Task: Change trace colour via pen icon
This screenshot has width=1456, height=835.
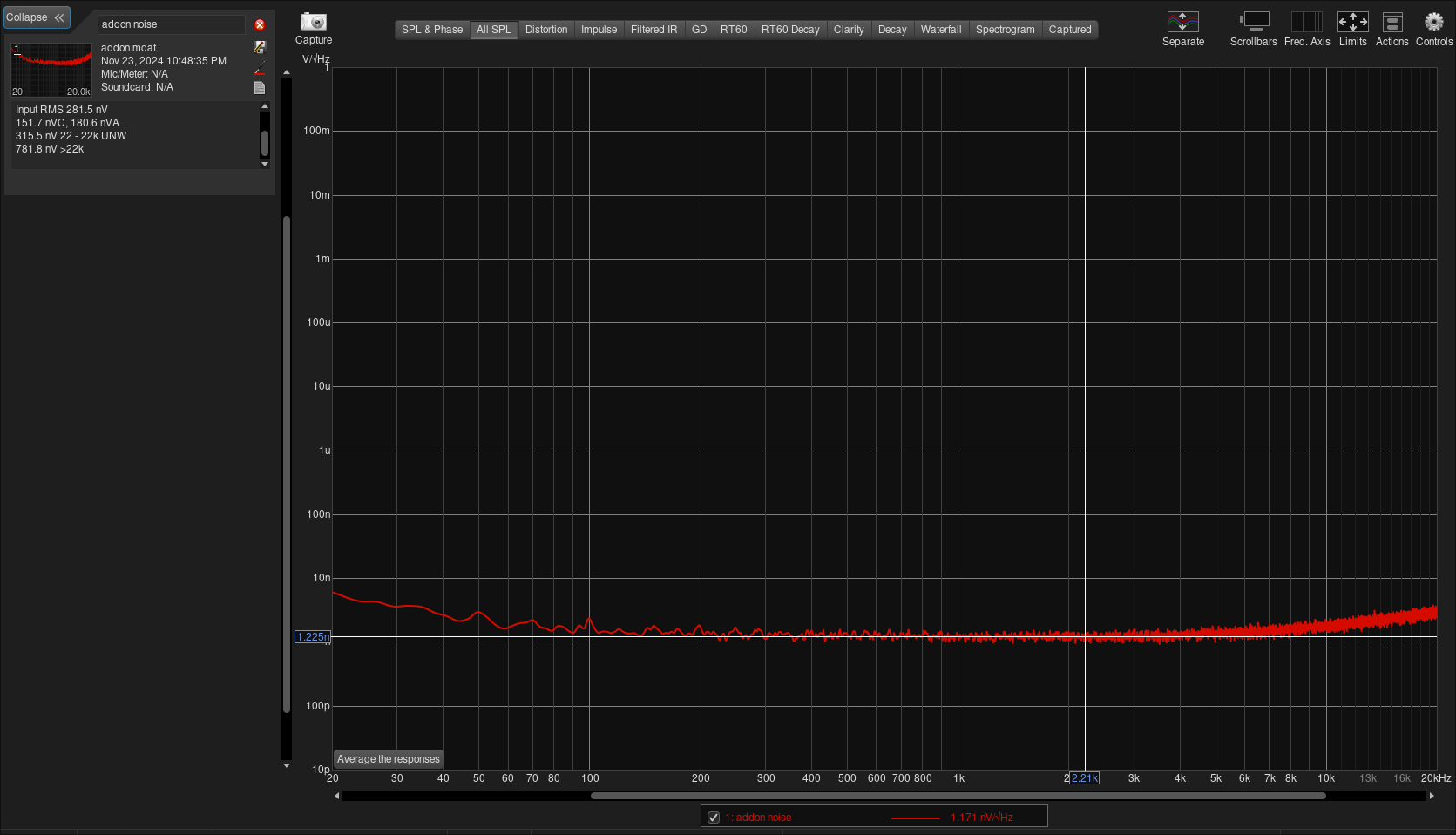Action: pyautogui.click(x=260, y=68)
